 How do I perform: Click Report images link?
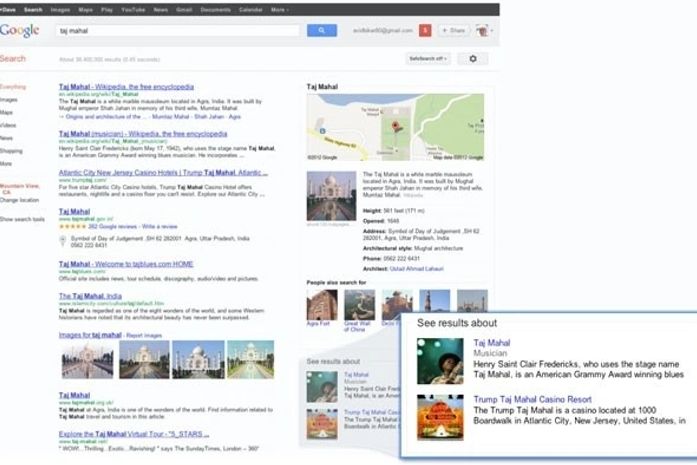[x=144, y=335]
